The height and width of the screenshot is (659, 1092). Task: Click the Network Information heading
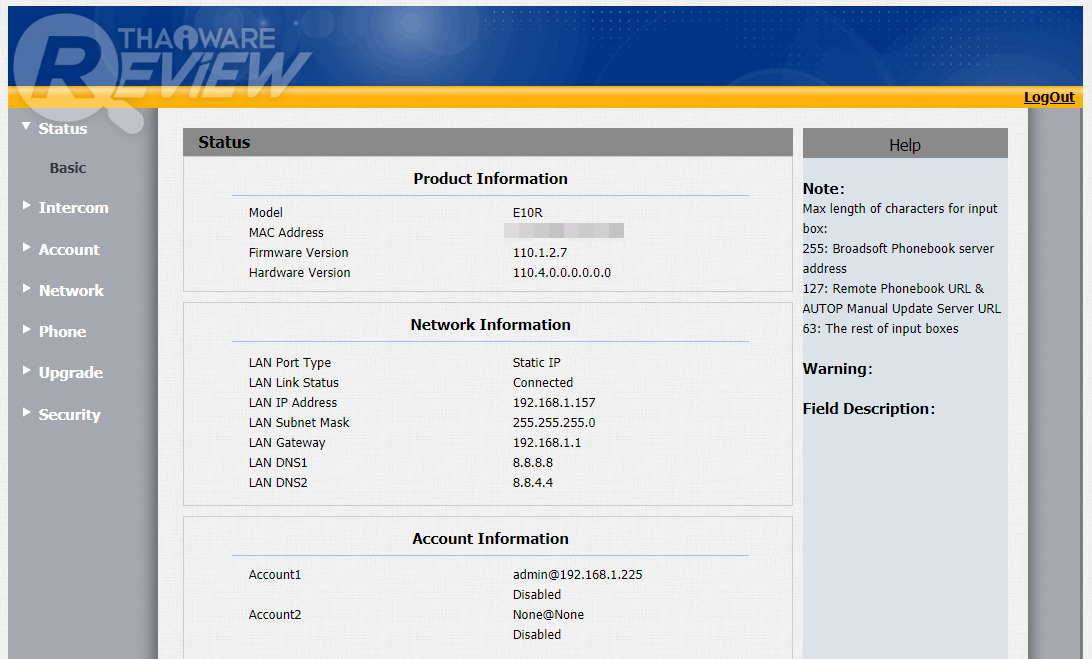click(490, 325)
